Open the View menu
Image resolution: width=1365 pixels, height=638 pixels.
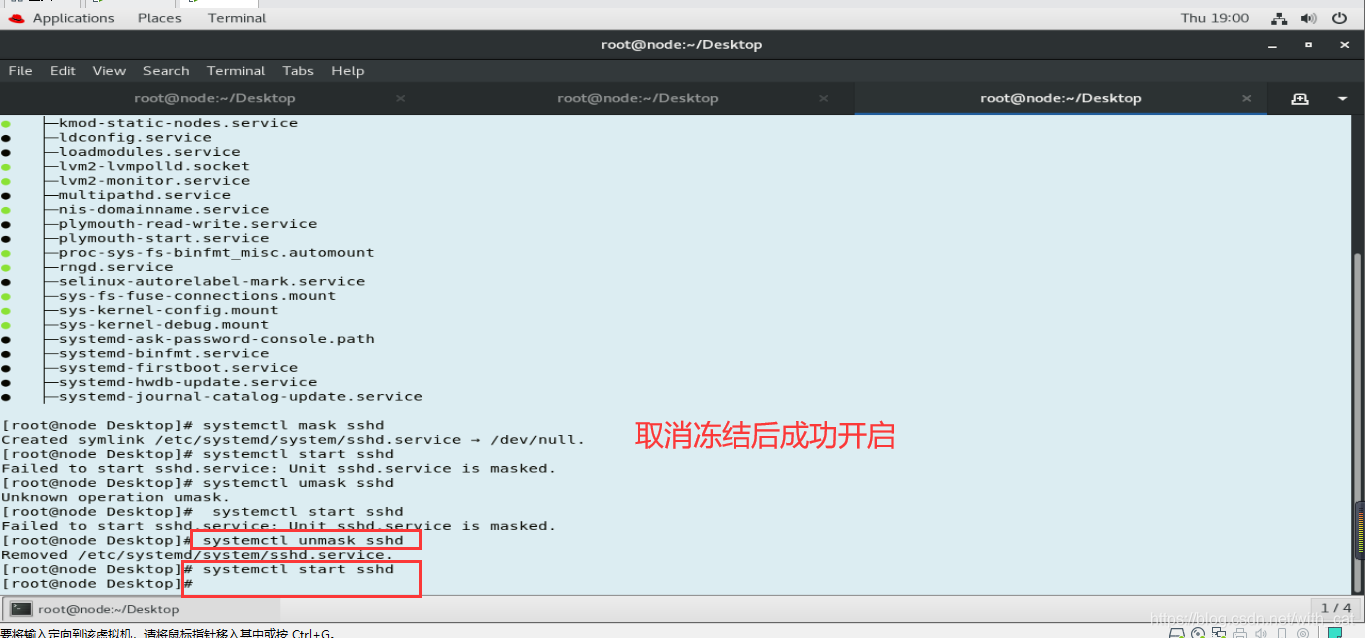coord(109,71)
